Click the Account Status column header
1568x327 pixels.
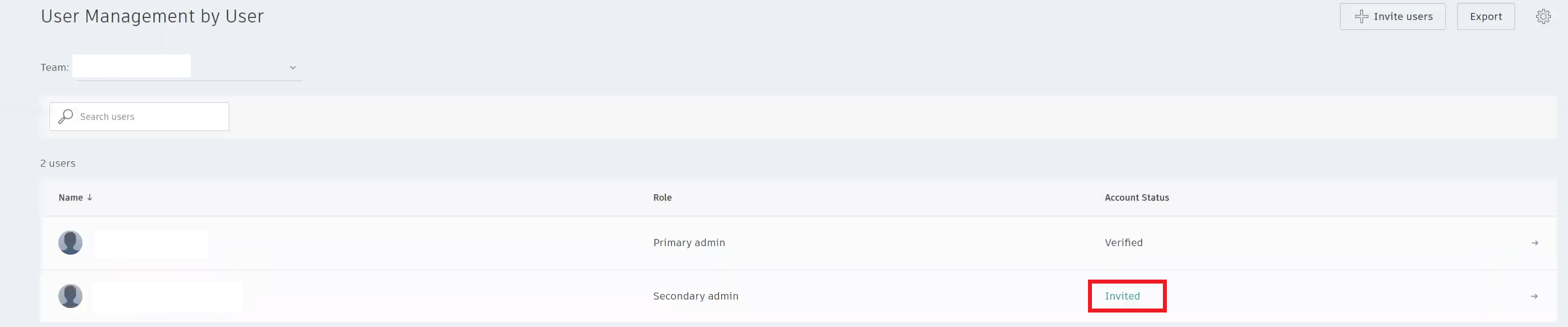[x=1137, y=198]
